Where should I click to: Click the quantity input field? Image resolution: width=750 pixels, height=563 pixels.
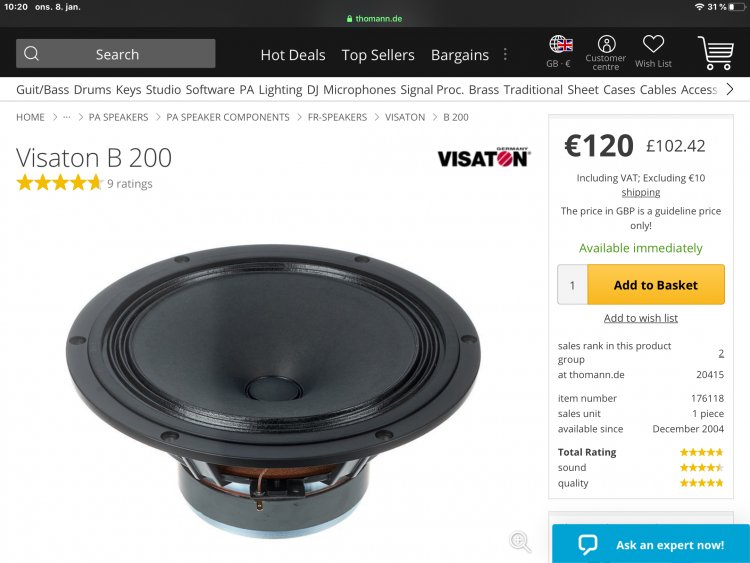pyautogui.click(x=573, y=285)
